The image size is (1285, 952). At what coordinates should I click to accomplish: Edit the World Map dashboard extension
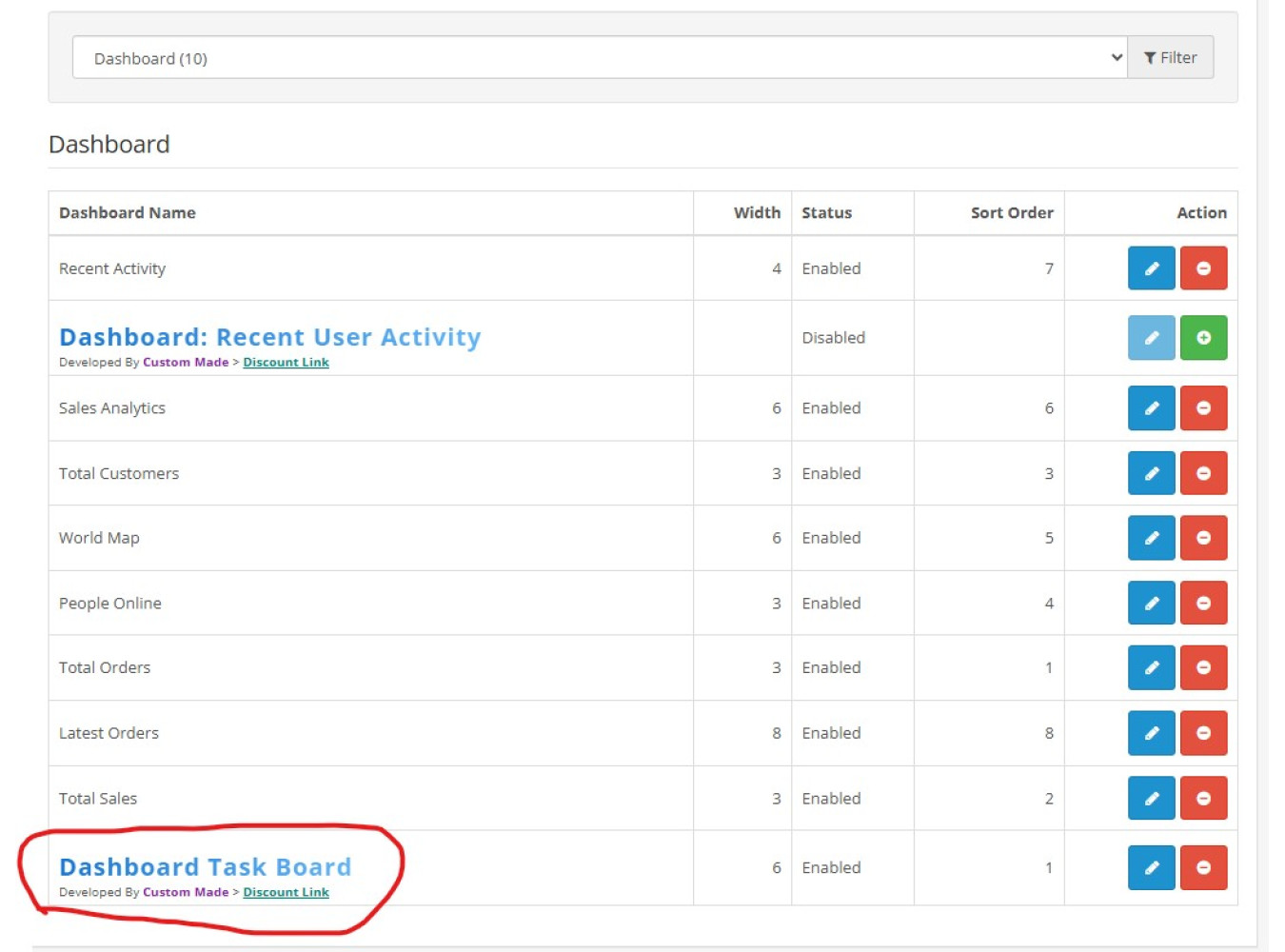(1151, 538)
